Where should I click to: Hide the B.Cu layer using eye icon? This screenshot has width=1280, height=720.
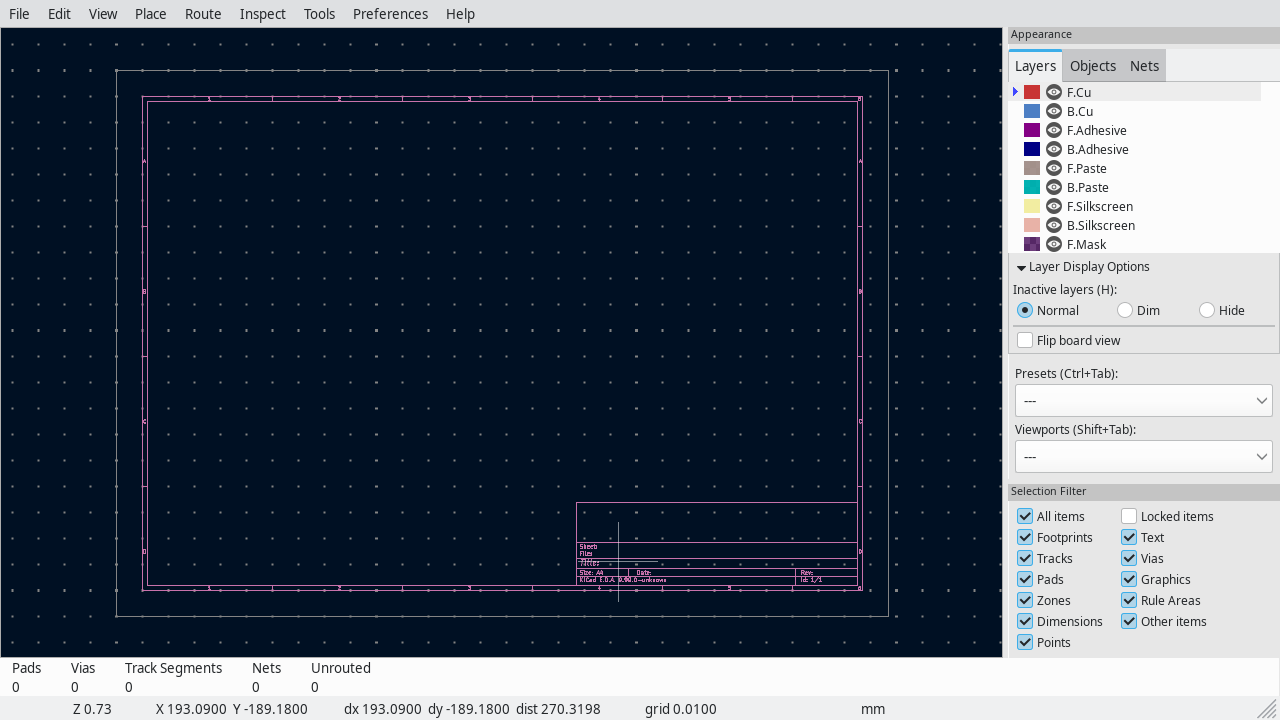click(1053, 111)
